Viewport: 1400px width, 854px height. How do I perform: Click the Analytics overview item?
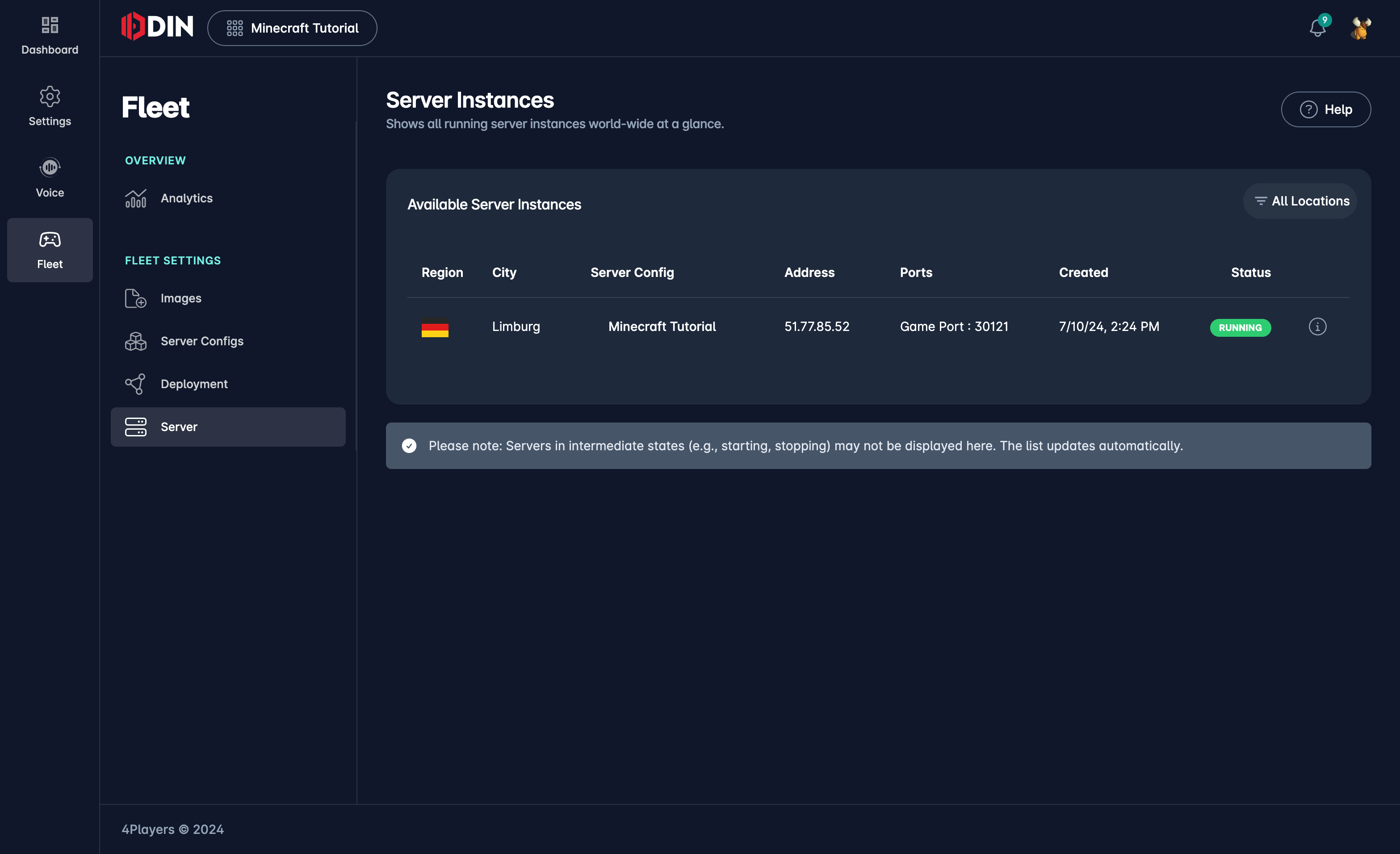[x=186, y=198]
